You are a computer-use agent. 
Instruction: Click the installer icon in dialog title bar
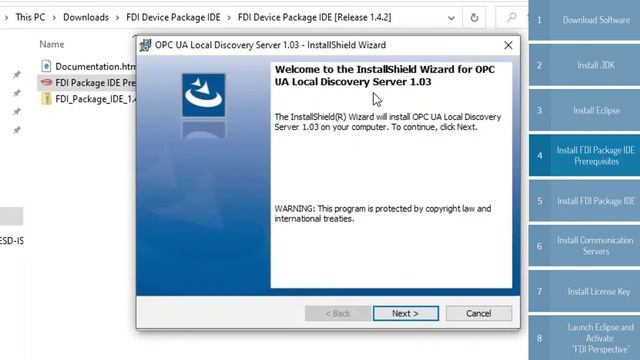[x=145, y=45]
